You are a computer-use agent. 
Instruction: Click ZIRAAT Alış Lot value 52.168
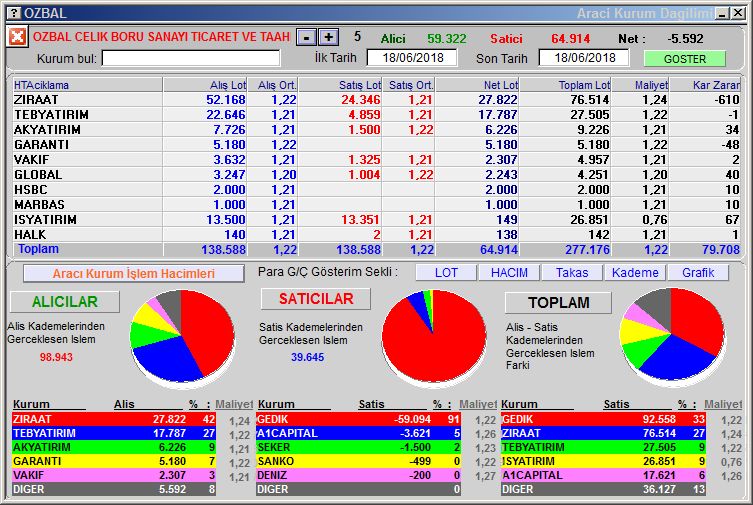226,100
